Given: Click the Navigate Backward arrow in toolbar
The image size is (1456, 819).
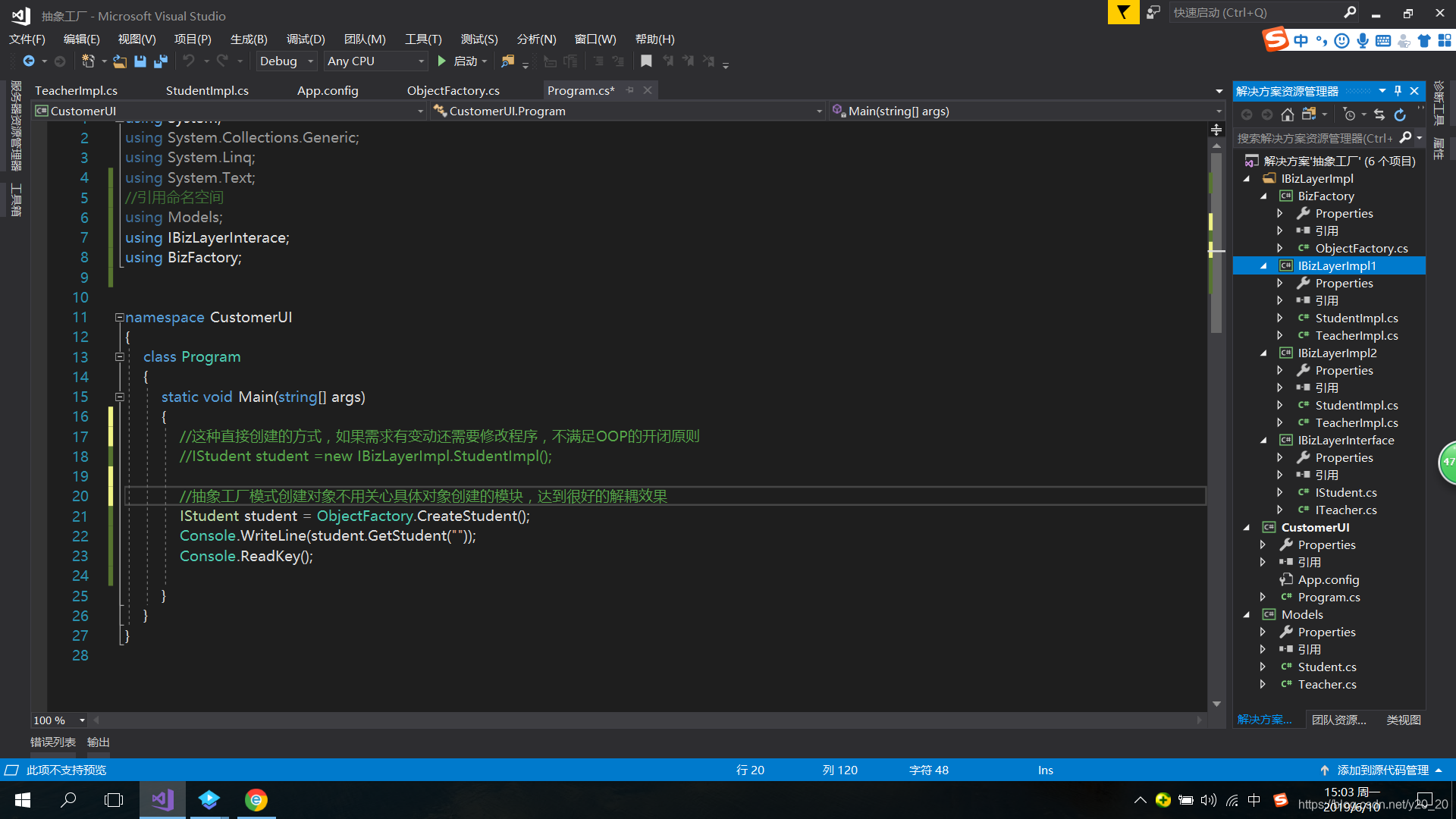Looking at the screenshot, I should (29, 61).
